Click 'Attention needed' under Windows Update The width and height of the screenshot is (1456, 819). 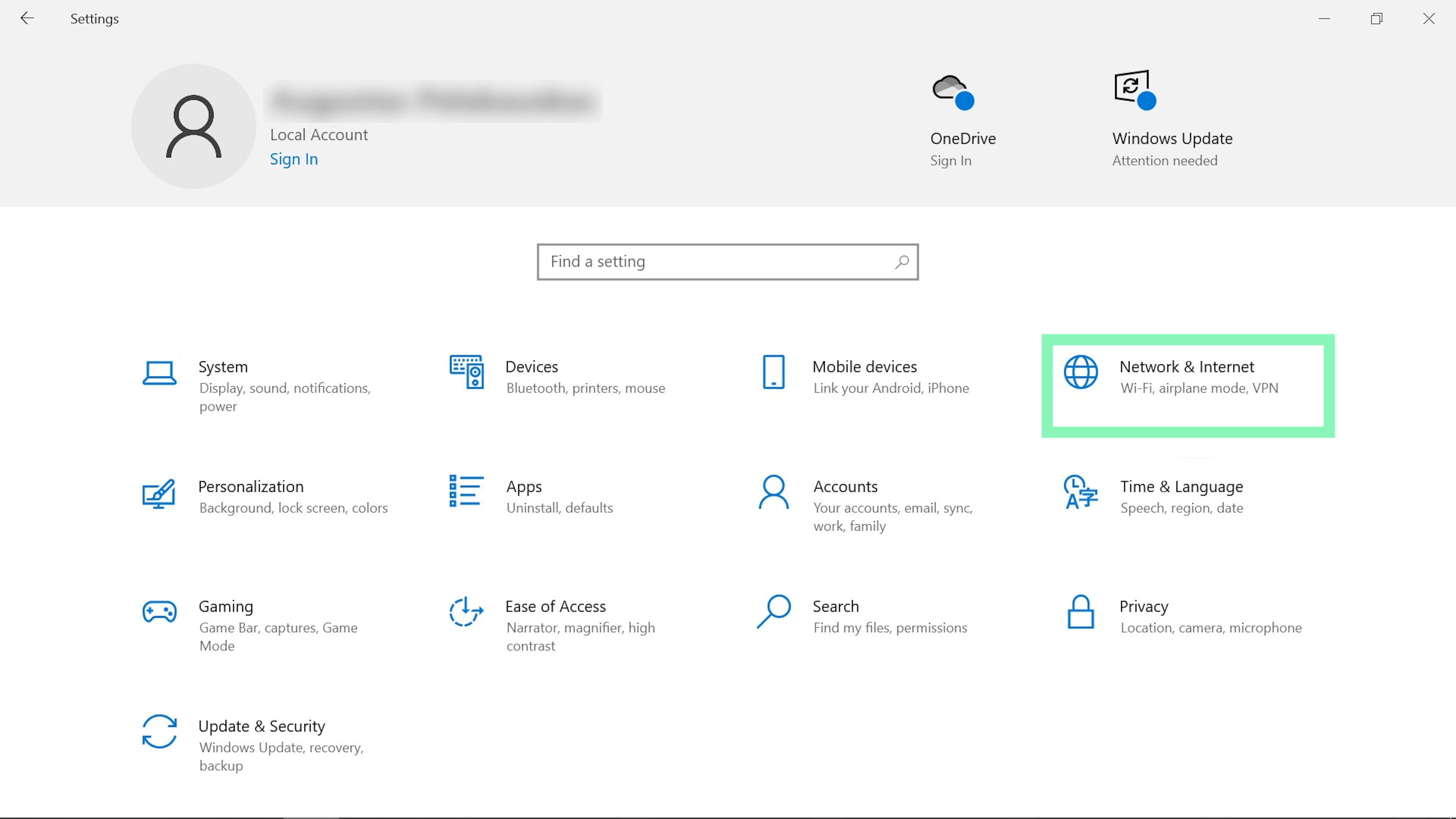point(1165,160)
